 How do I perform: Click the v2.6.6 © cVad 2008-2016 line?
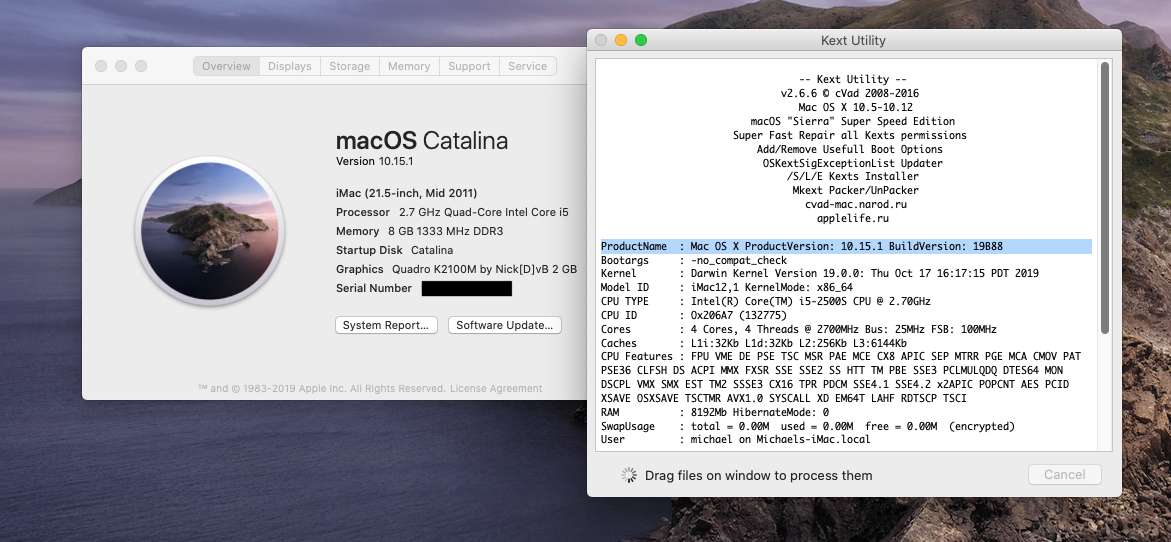(x=850, y=93)
